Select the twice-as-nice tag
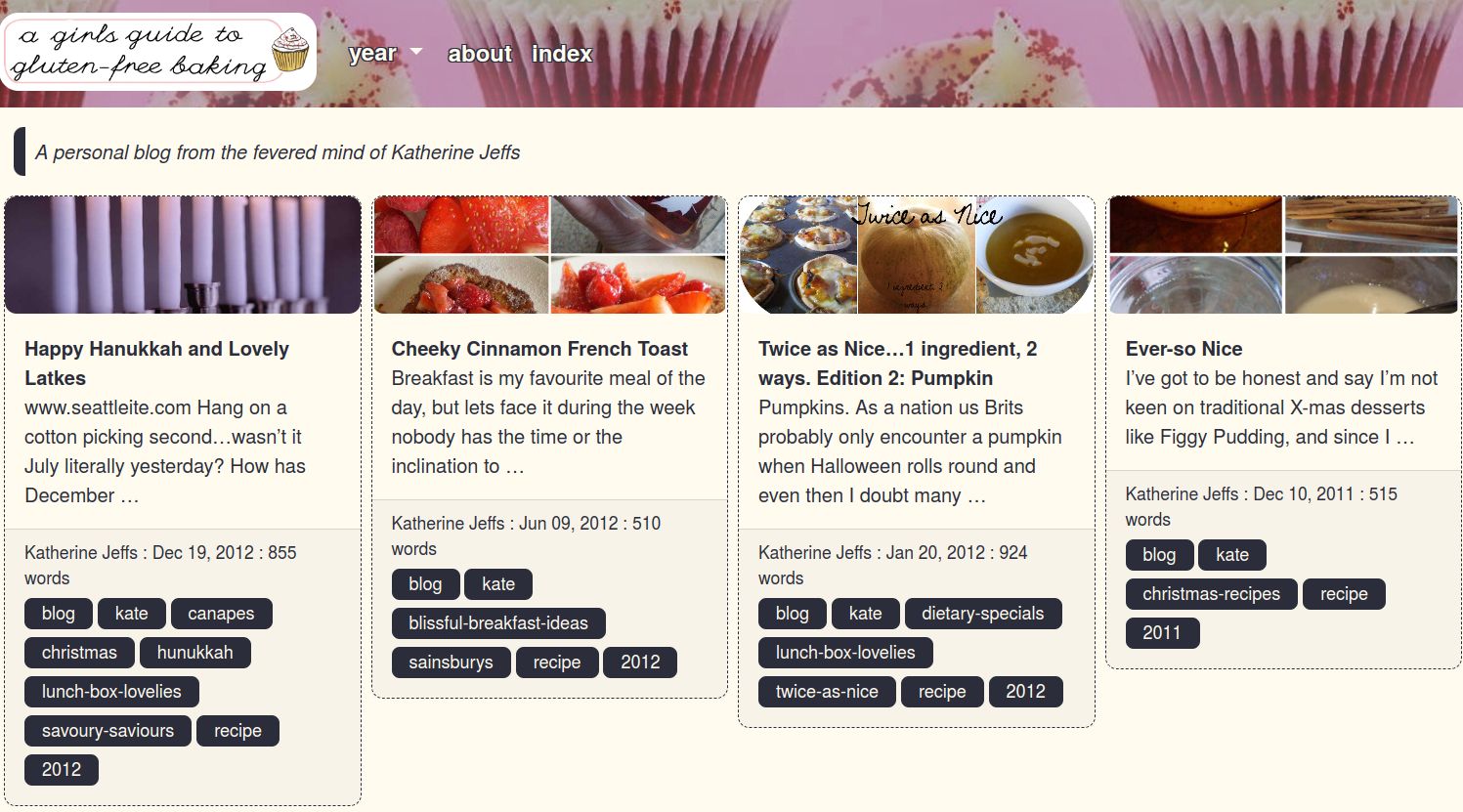Viewport: 1463px width, 812px height. 827,692
